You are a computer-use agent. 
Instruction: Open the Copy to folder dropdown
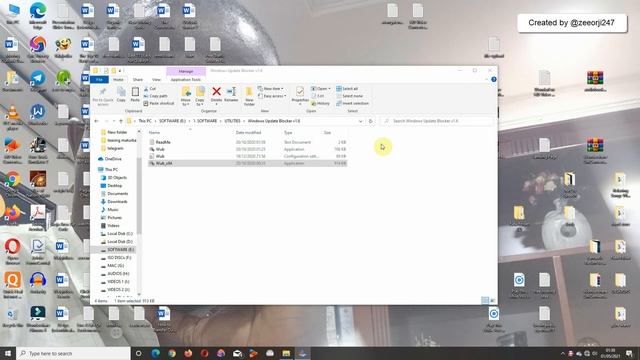point(200,97)
